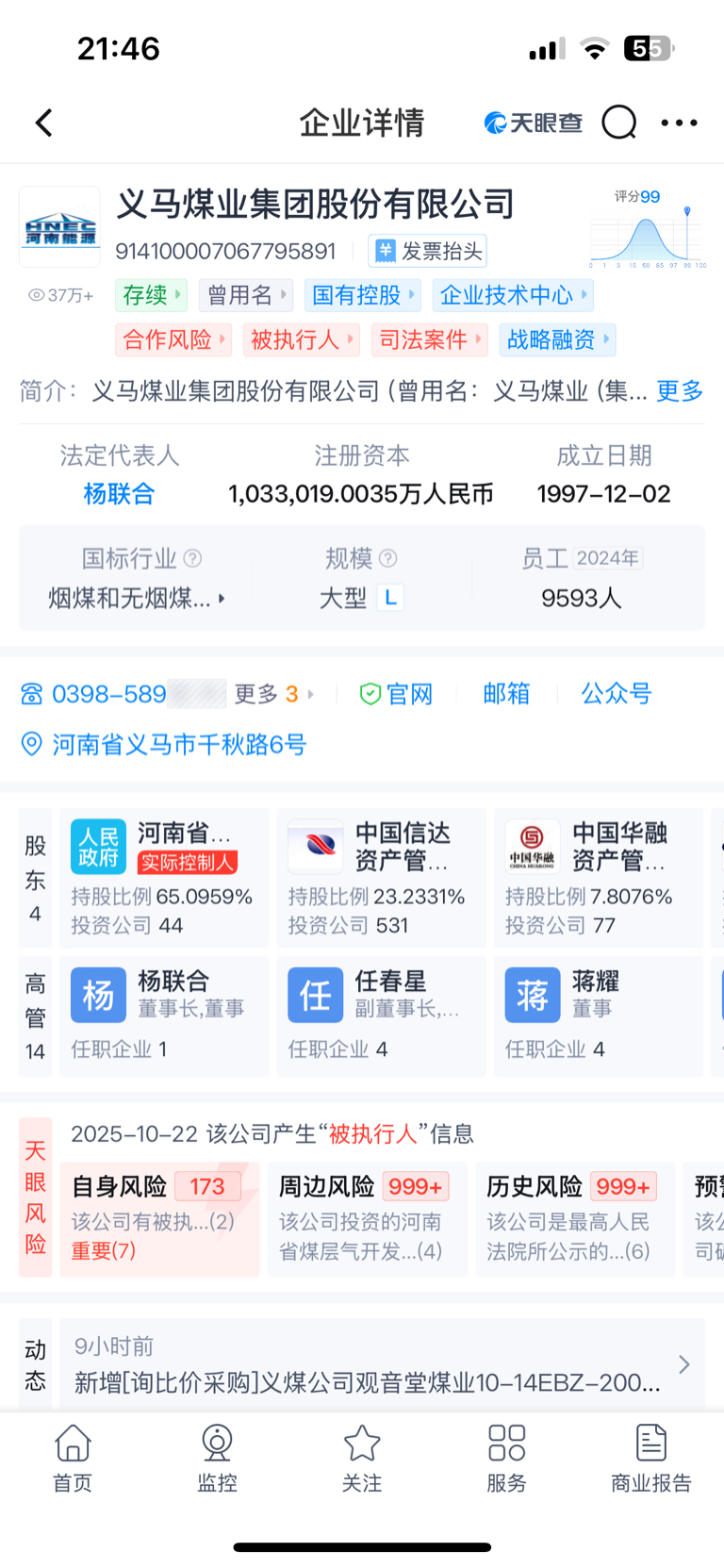The height and width of the screenshot is (1568, 724).
Task: Go to the 服务 services tab
Action: (x=506, y=1458)
